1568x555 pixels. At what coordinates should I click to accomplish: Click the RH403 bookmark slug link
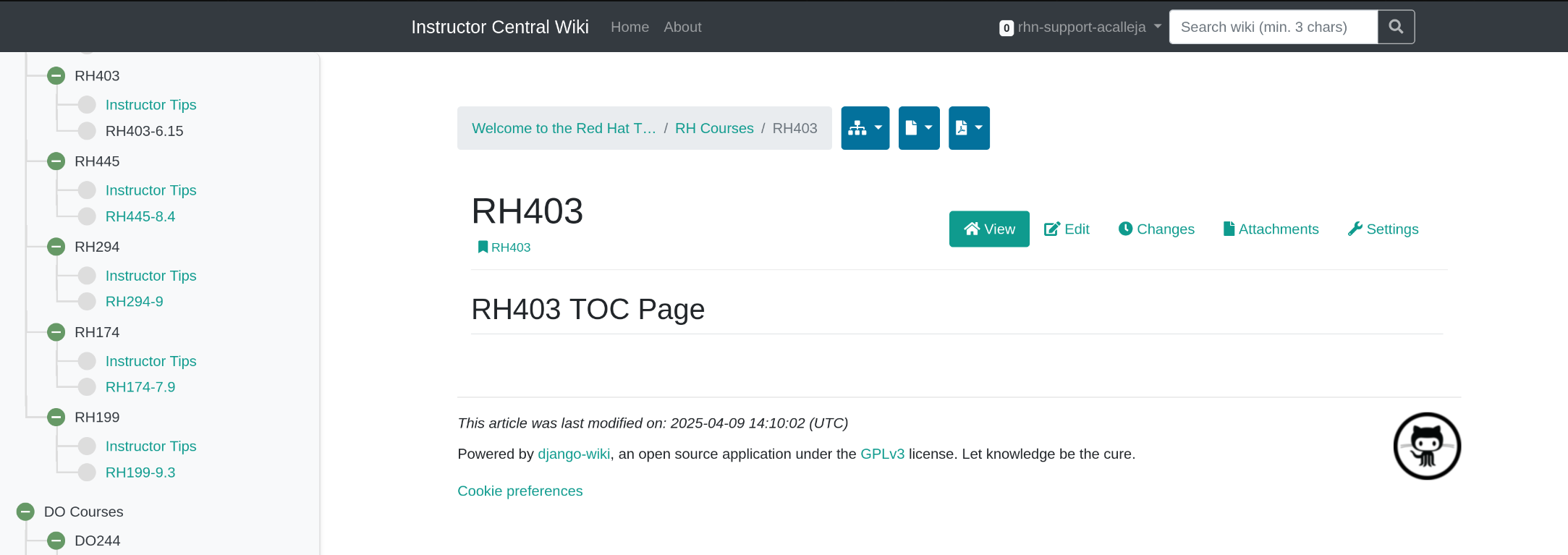[504, 247]
